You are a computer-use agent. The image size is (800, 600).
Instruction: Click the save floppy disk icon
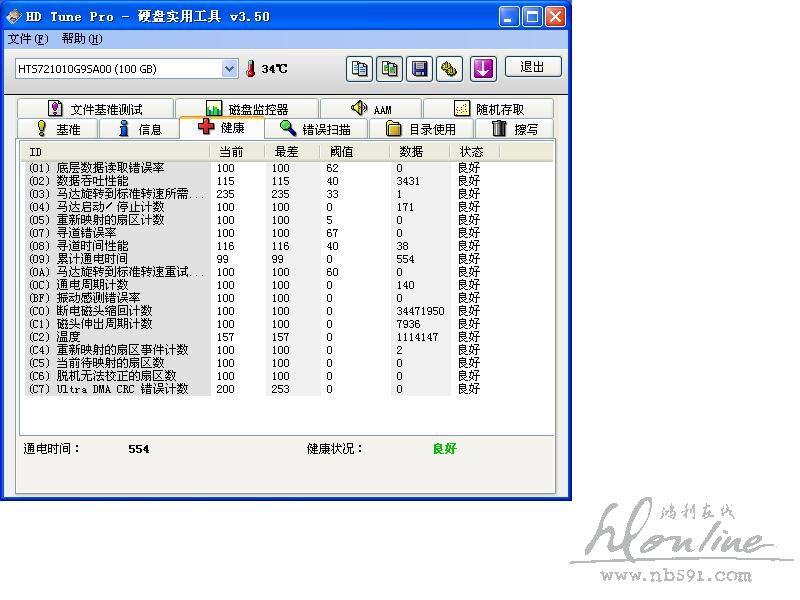coord(420,69)
